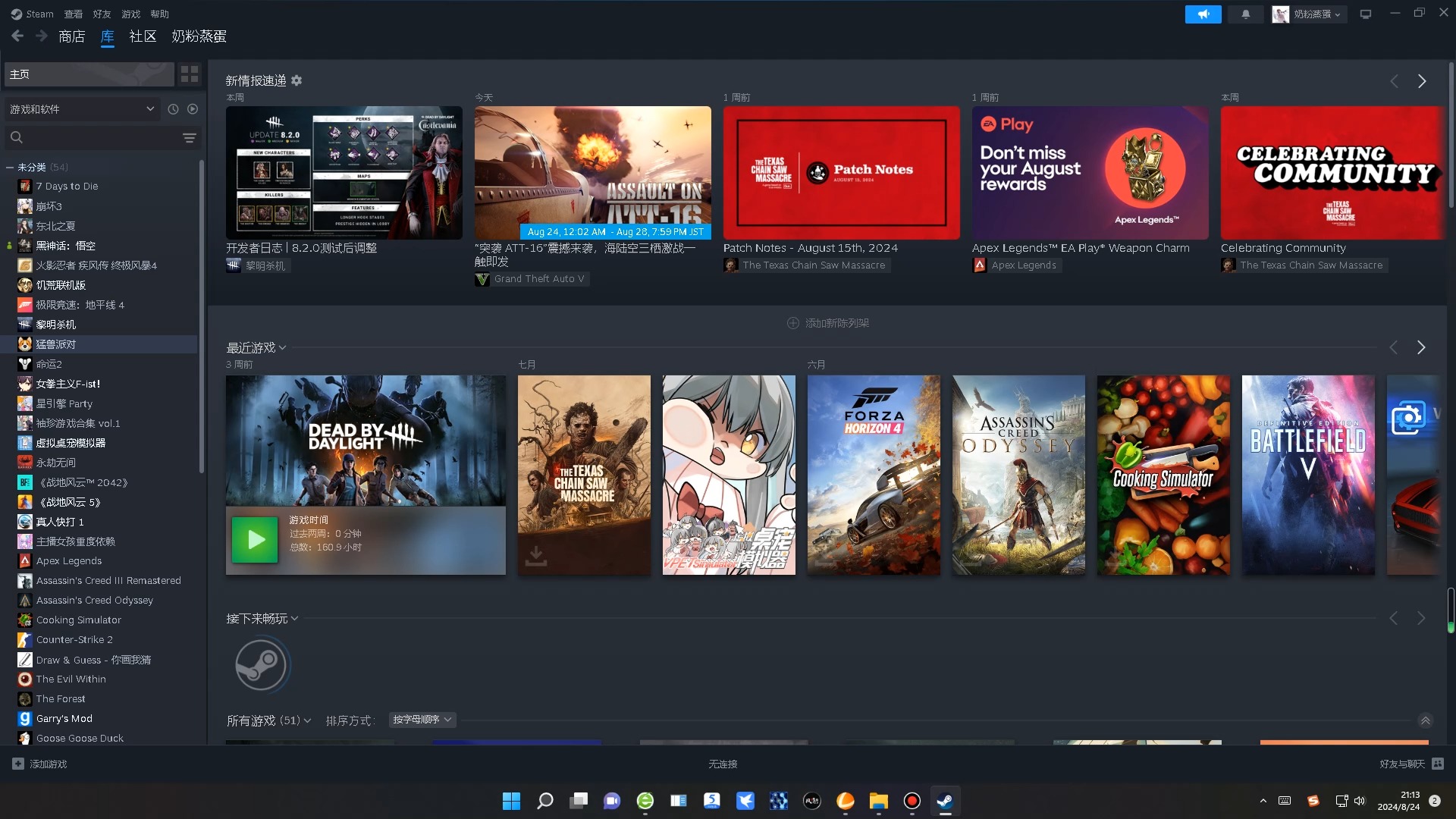Open the 帮助 menu

point(159,14)
